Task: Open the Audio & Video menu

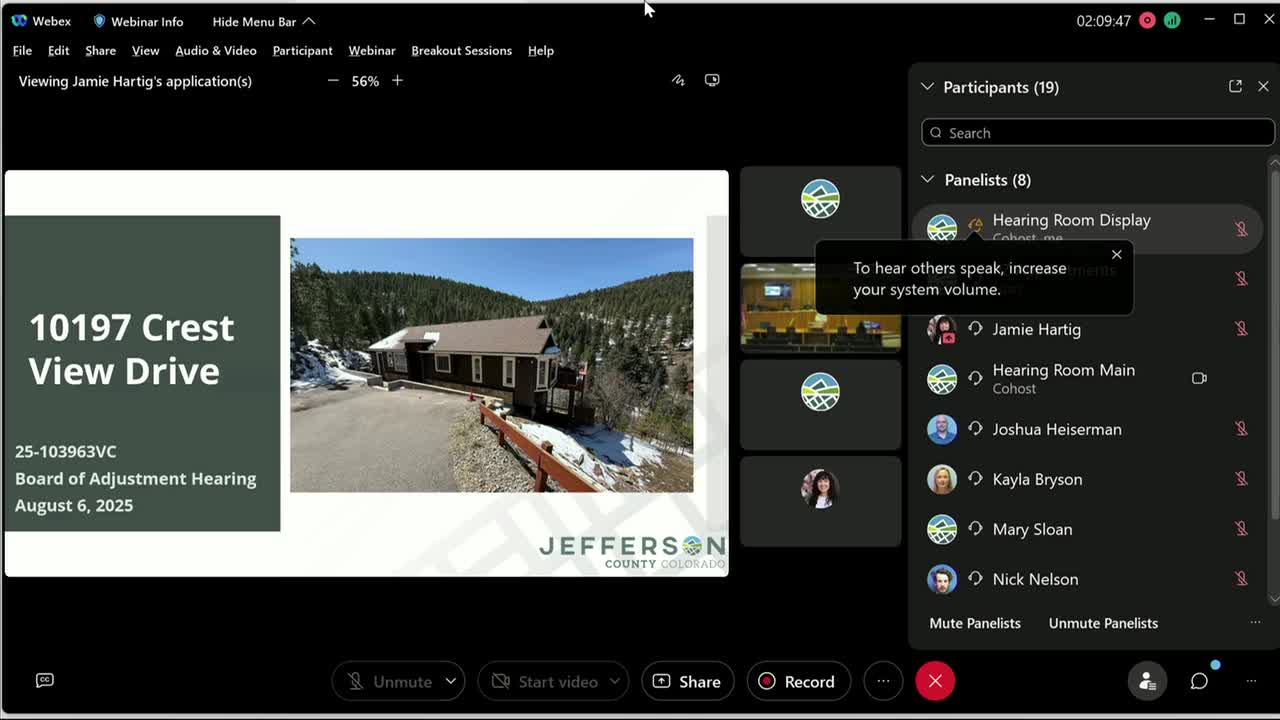Action: (216, 50)
